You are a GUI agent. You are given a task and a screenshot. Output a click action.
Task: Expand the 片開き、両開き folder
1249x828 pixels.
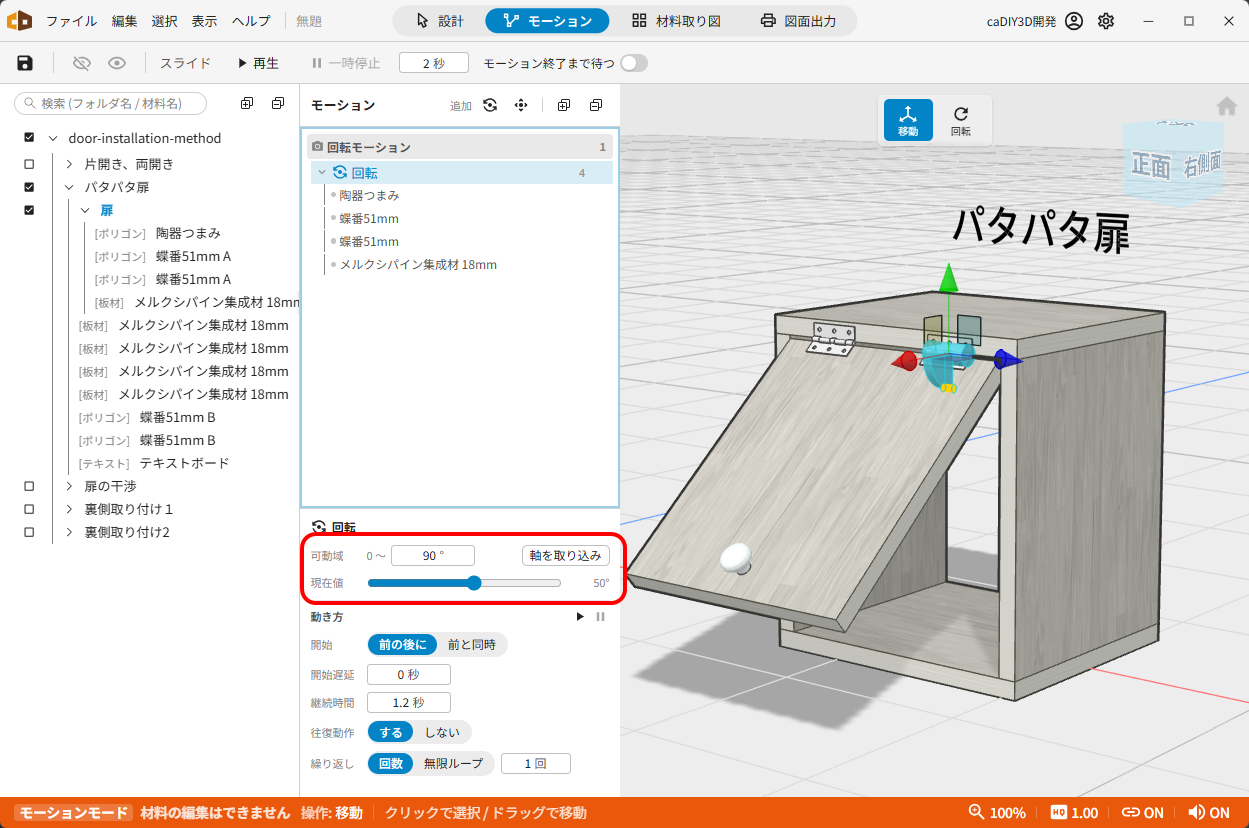click(x=69, y=164)
